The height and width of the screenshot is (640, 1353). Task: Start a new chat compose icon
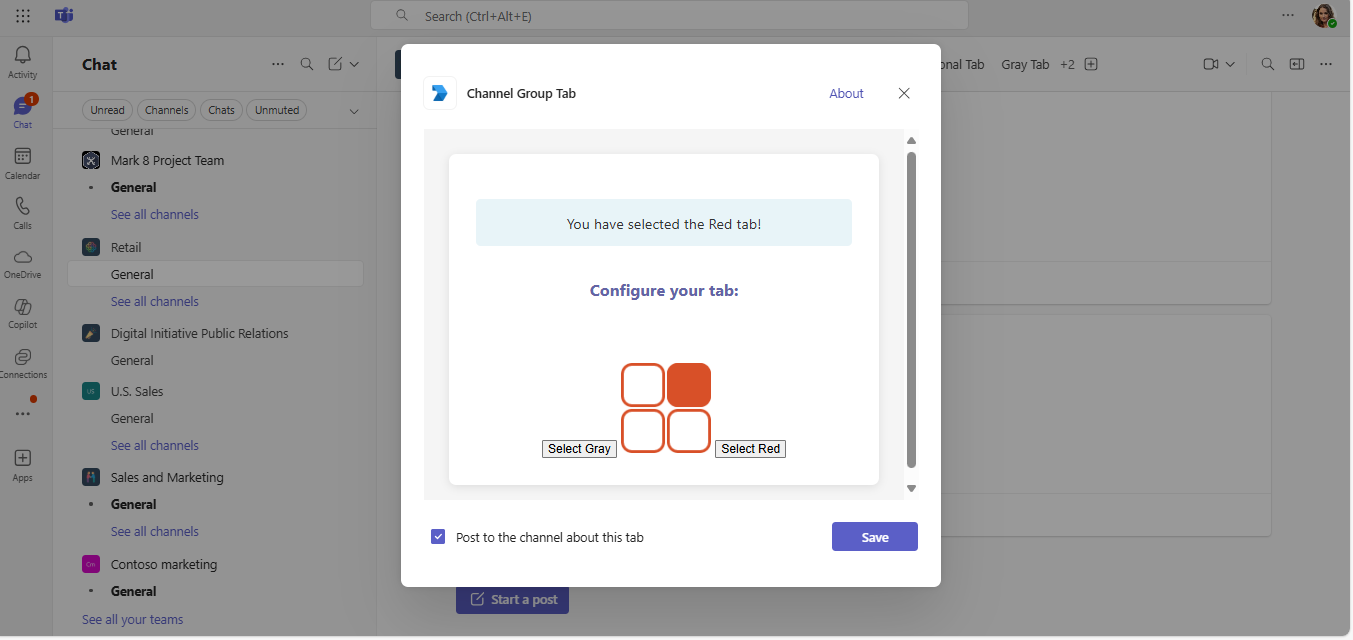[336, 64]
